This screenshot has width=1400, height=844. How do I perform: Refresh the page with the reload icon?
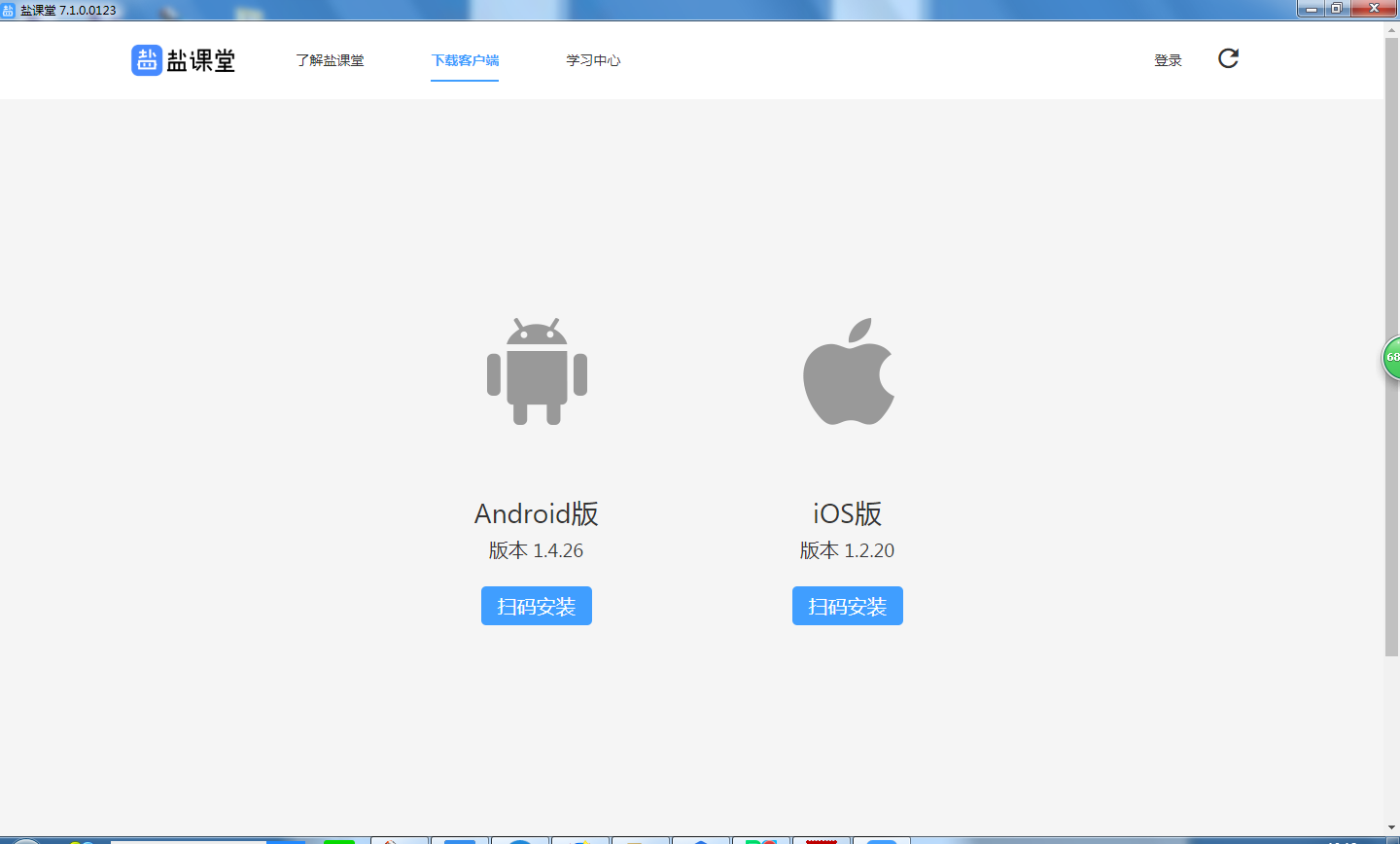(x=1229, y=58)
